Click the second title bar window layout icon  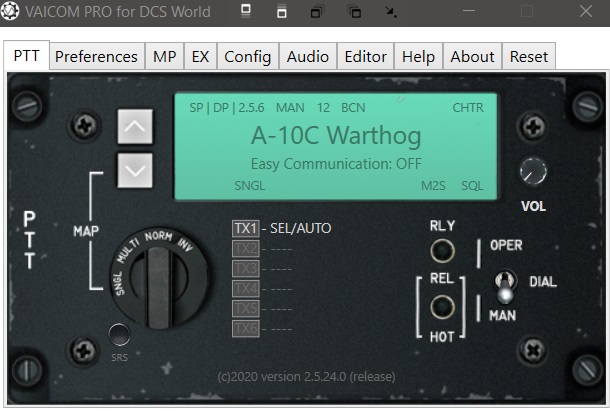click(x=282, y=11)
